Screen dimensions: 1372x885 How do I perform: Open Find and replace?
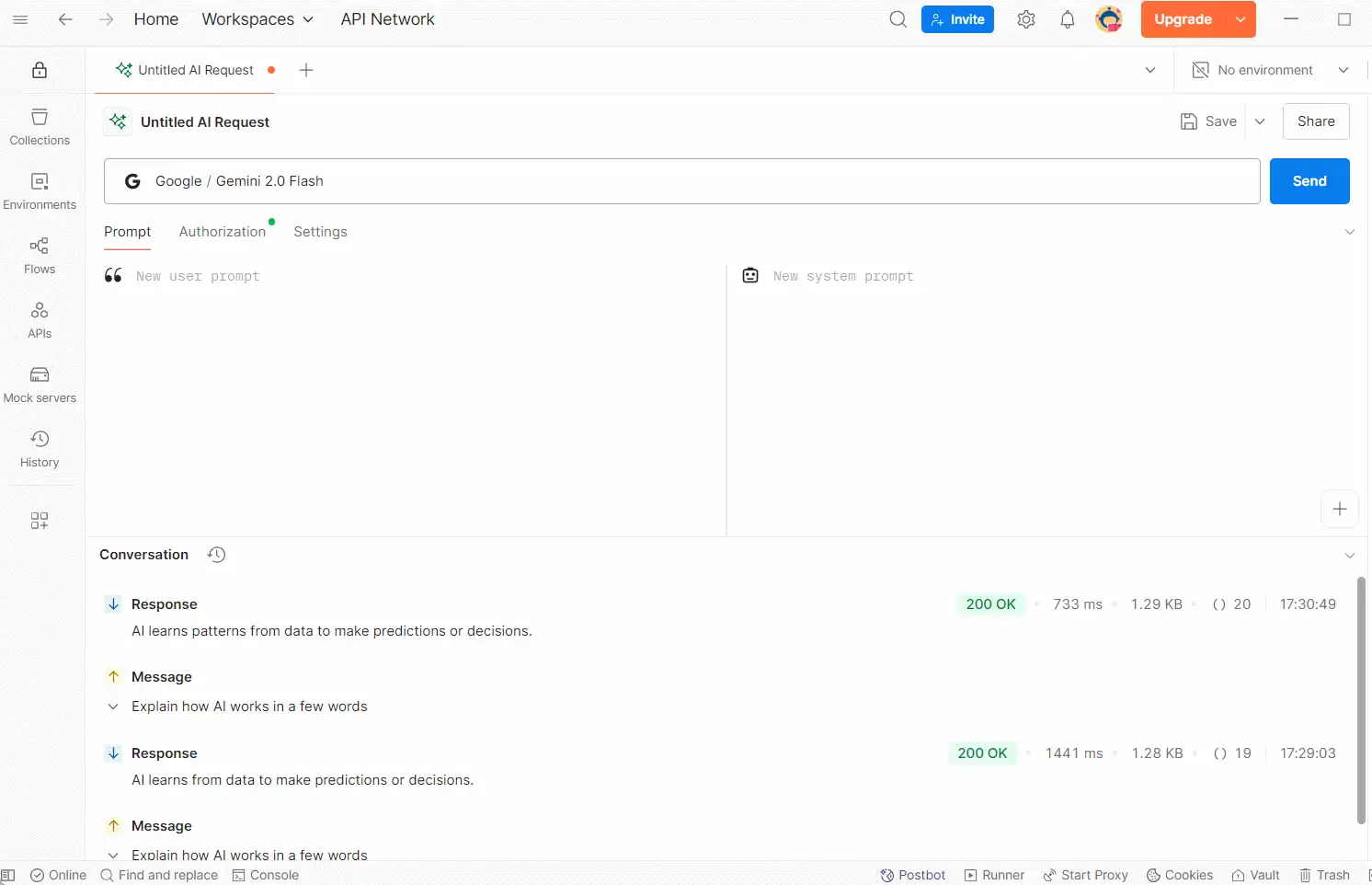click(x=159, y=875)
